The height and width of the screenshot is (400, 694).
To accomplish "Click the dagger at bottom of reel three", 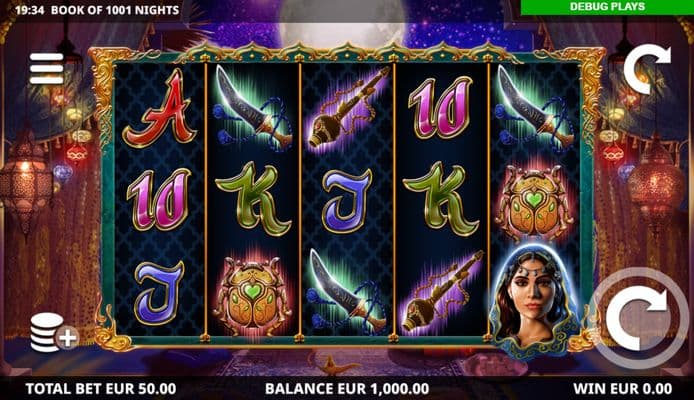I will coord(347,292).
